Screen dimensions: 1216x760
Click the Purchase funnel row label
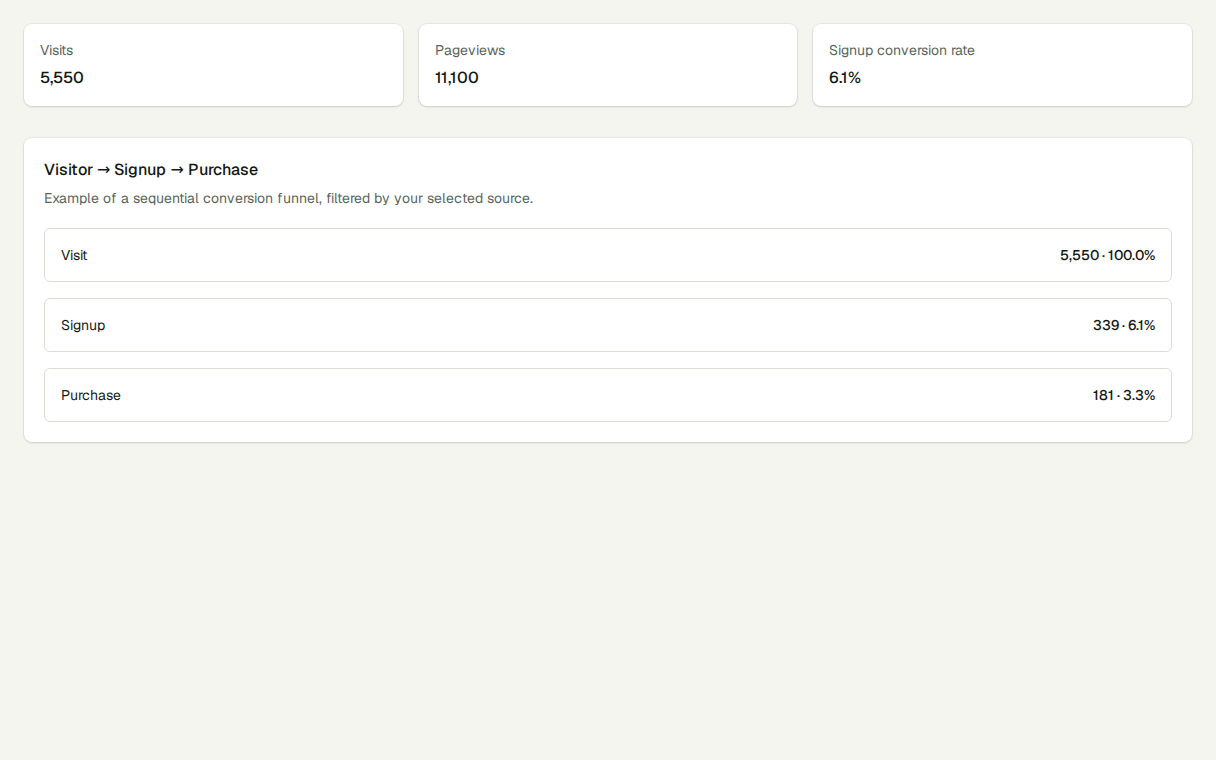91,395
